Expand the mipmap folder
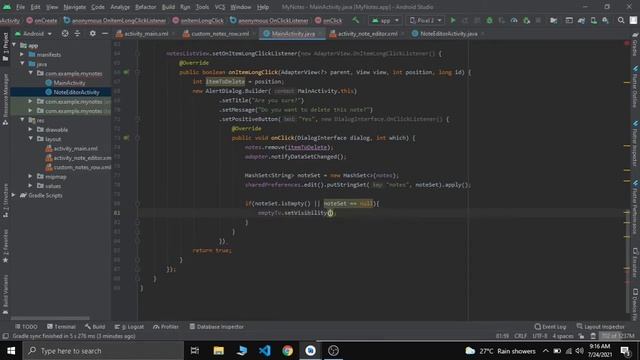The width and height of the screenshot is (640, 360). (31, 176)
